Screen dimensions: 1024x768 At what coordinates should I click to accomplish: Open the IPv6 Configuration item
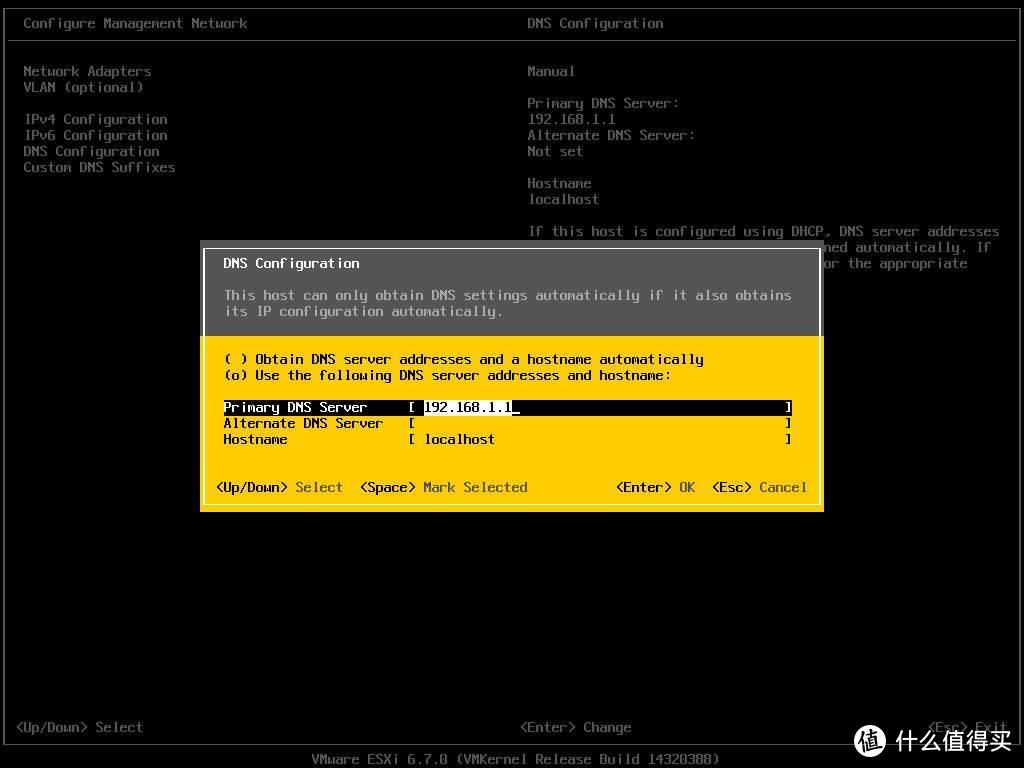point(95,135)
